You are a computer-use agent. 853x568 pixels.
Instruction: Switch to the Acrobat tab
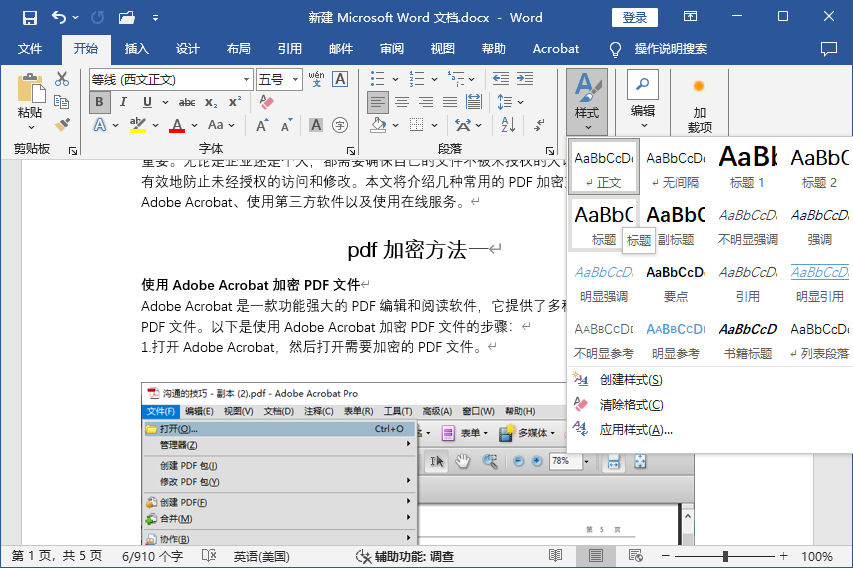[x=555, y=49]
